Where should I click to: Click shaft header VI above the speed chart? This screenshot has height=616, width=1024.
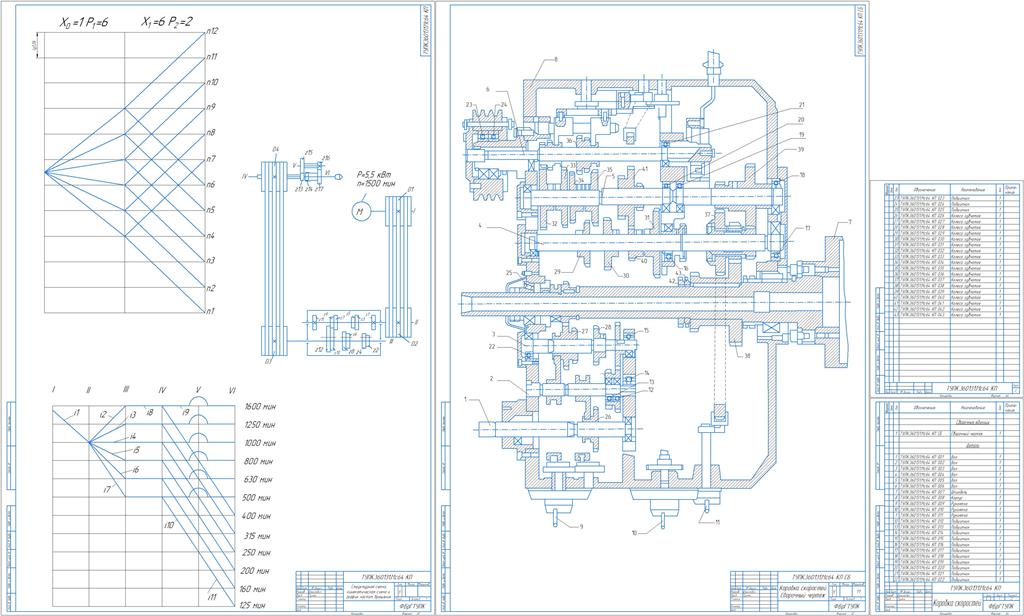point(232,391)
